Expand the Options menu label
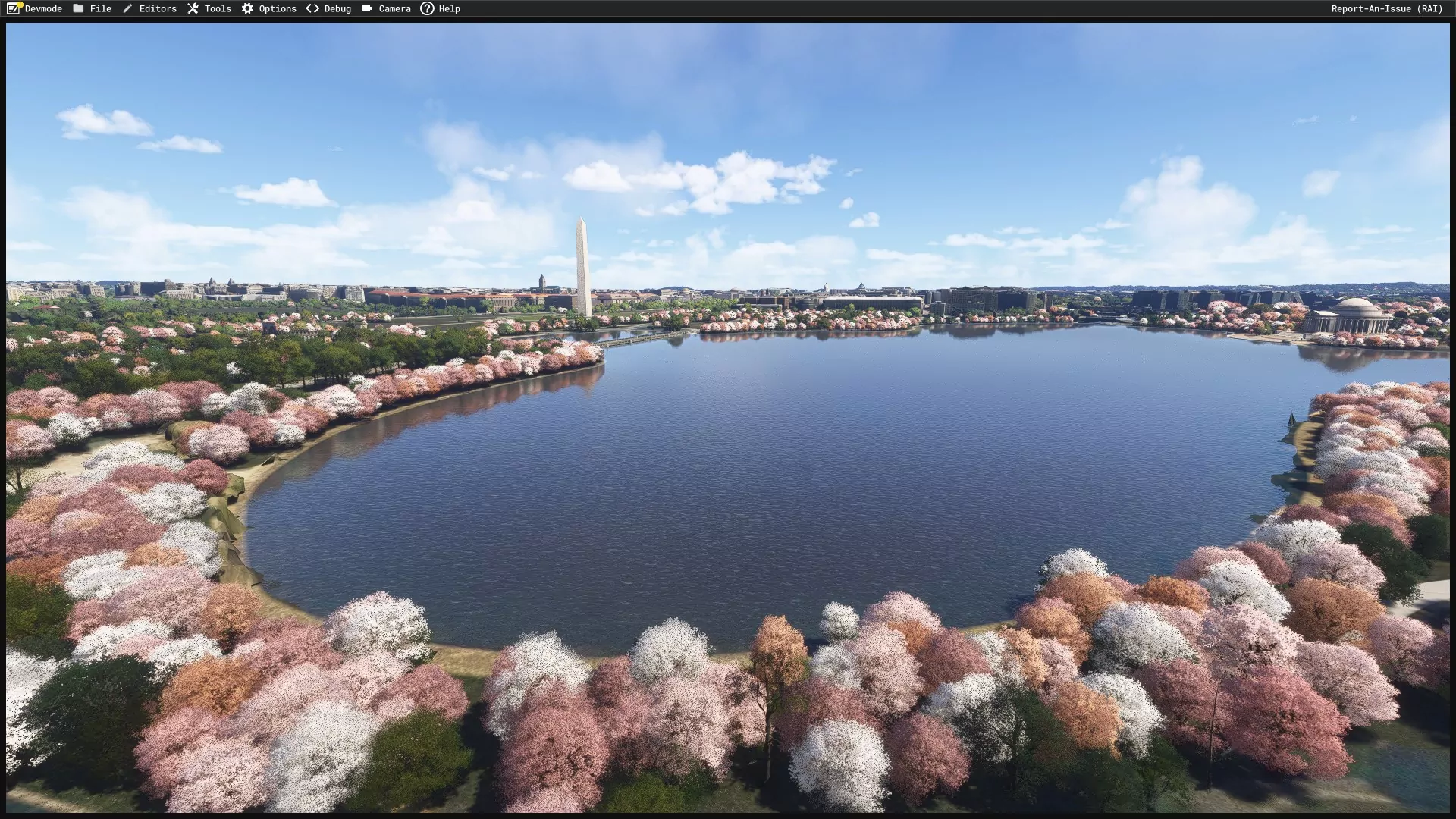The height and width of the screenshot is (819, 1456). [278, 8]
